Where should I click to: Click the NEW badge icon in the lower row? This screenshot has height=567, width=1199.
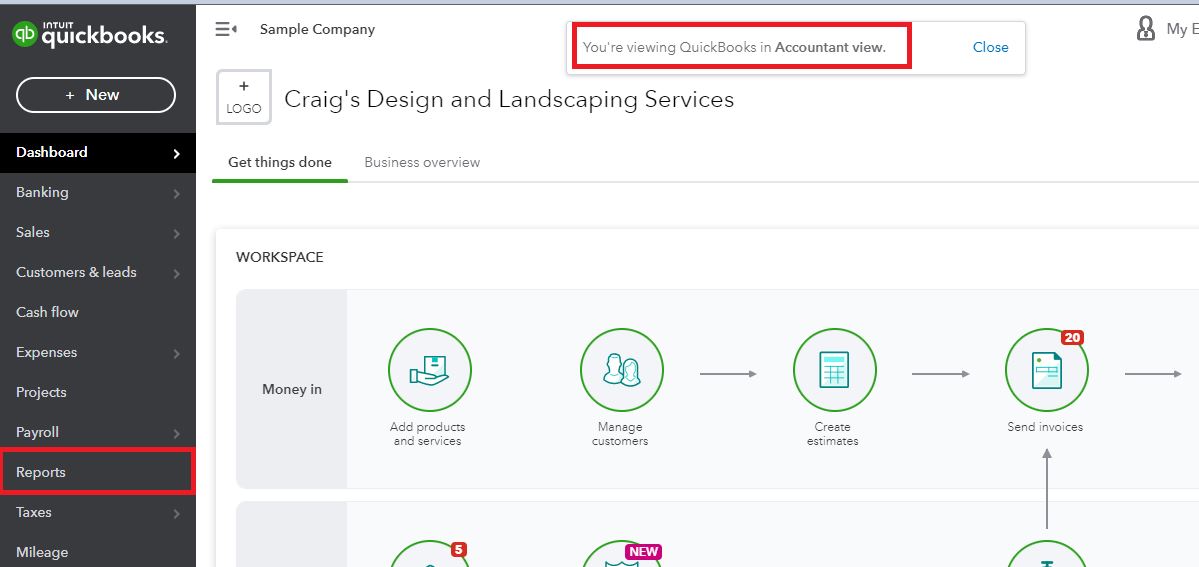click(x=644, y=552)
